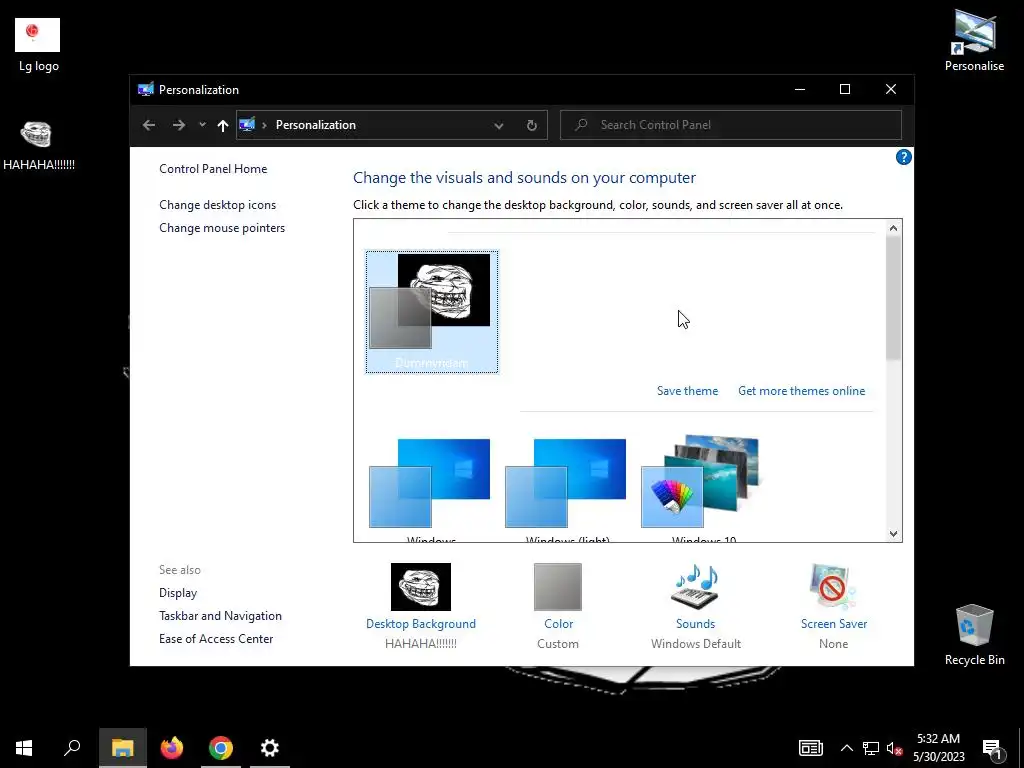1024x768 pixels.
Task: Open Control Panel Home link
Action: click(213, 168)
